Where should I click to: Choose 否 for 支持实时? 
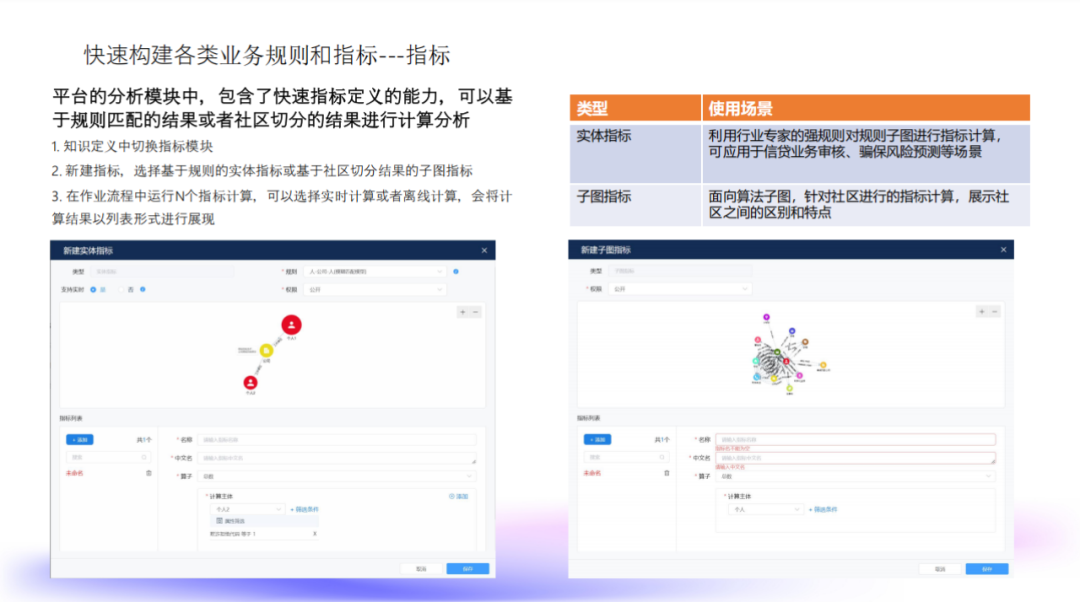click(x=121, y=289)
